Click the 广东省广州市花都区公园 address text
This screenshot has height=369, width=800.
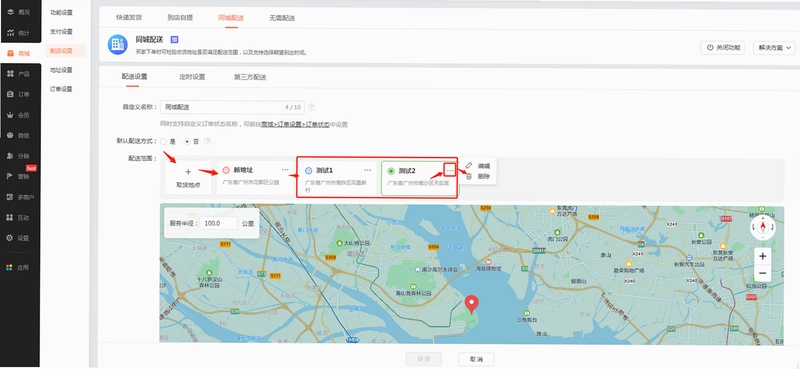251,182
